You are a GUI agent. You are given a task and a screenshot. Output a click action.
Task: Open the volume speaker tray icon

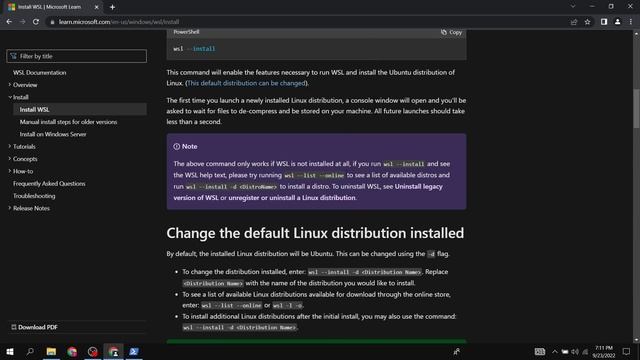tap(575, 351)
